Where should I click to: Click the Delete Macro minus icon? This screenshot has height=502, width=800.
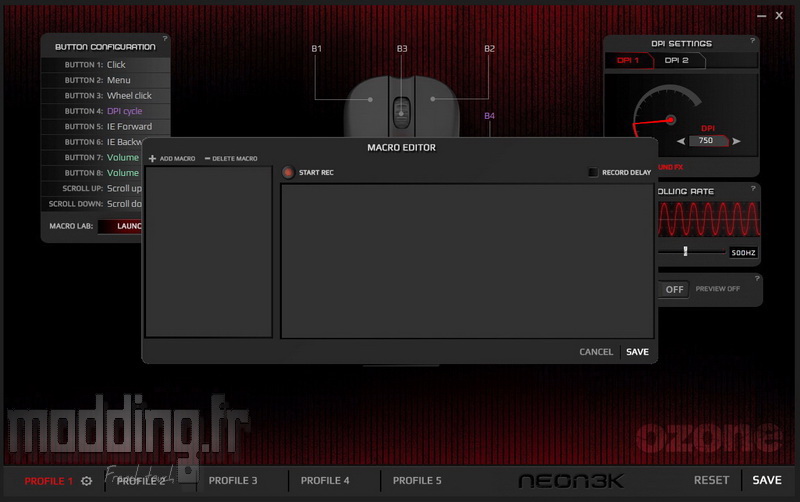click(x=207, y=159)
